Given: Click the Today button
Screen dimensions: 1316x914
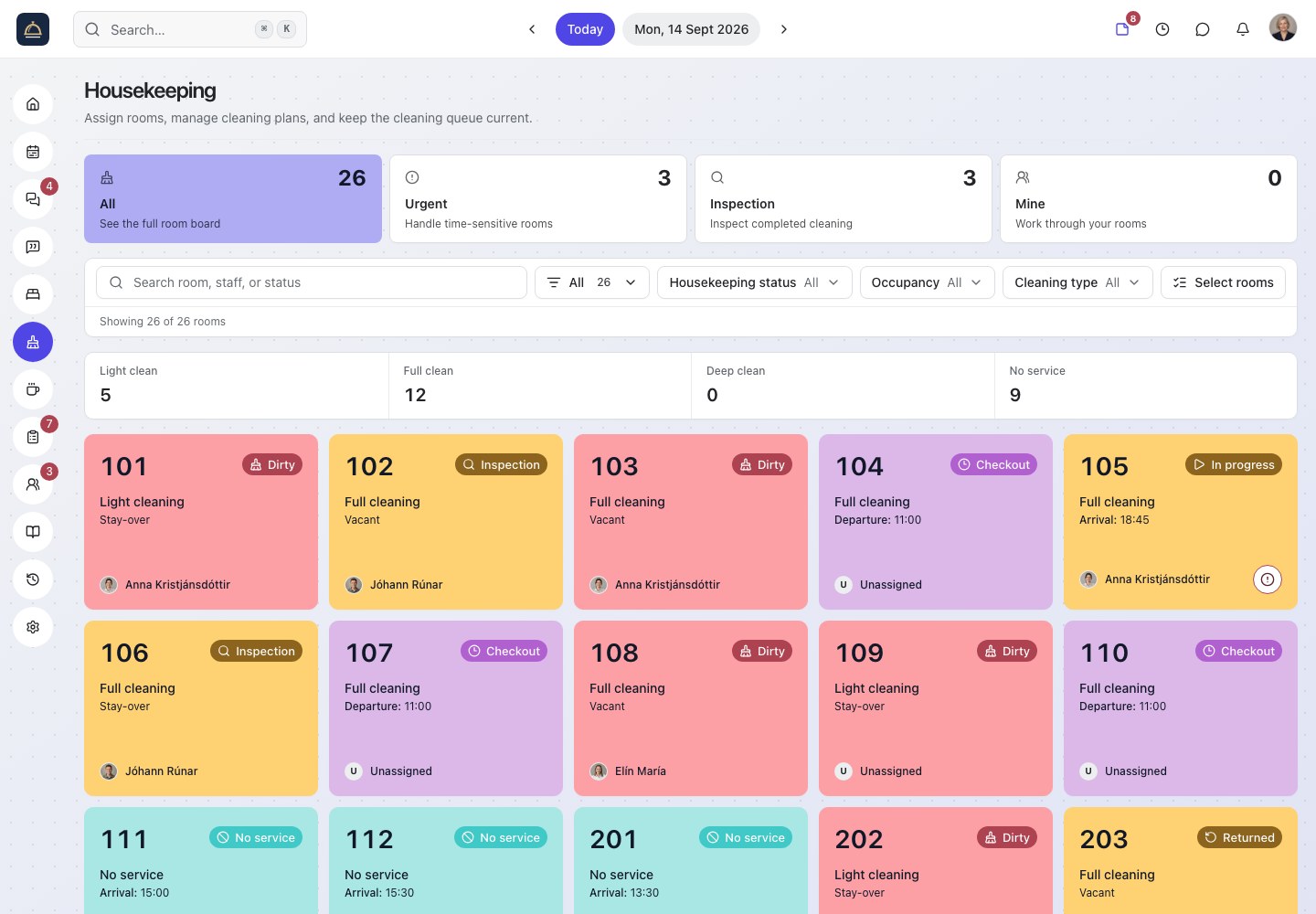Looking at the screenshot, I should click(x=585, y=29).
